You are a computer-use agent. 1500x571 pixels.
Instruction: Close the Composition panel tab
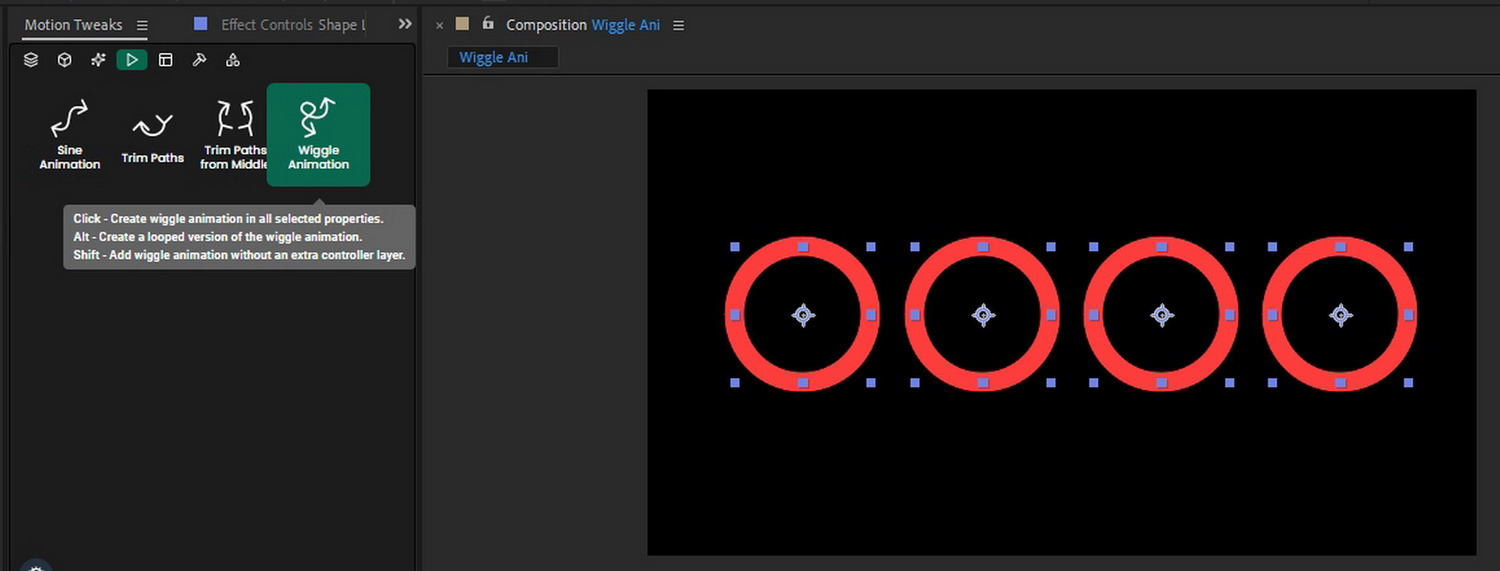(440, 25)
